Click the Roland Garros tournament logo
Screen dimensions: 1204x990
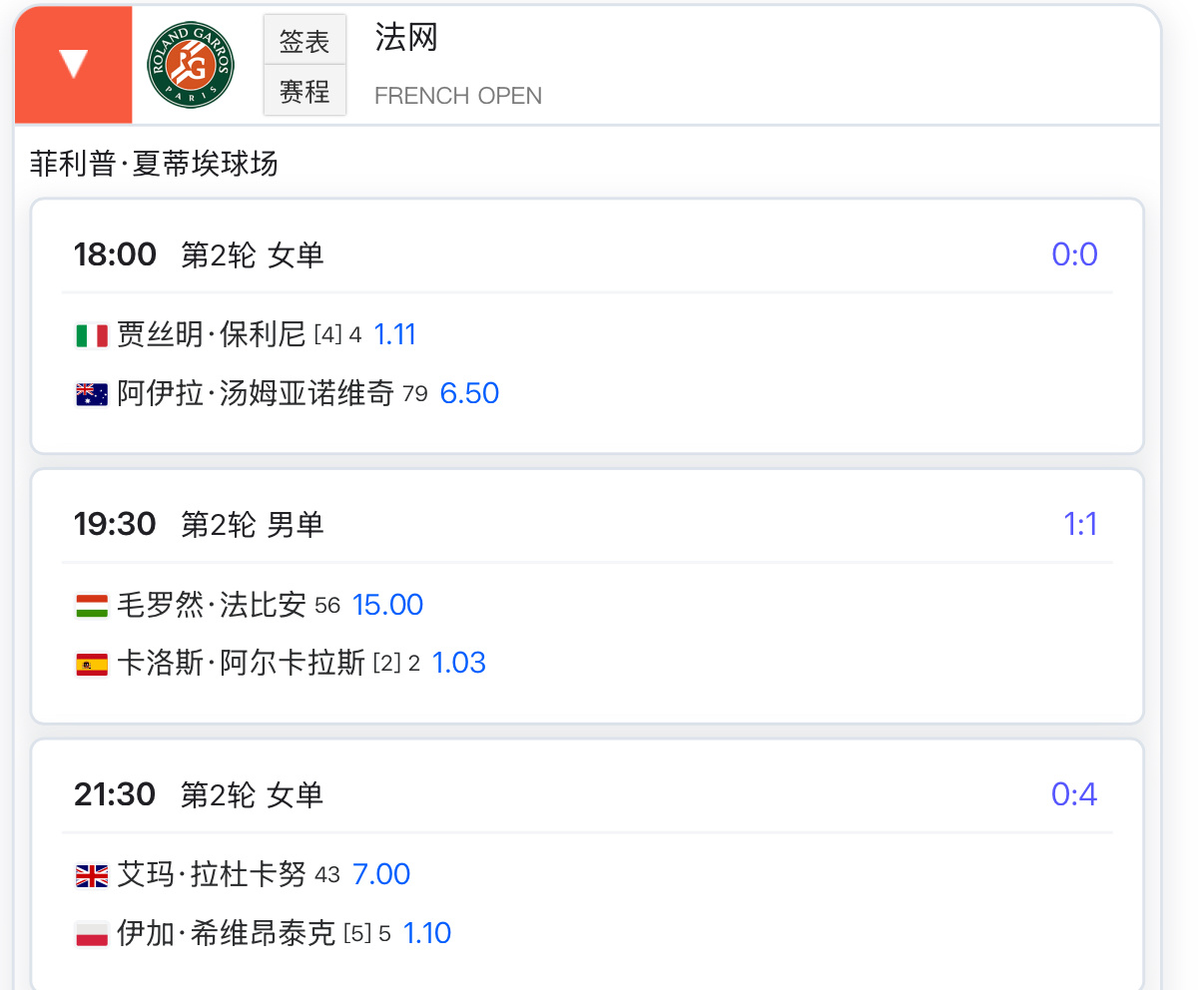point(191,65)
